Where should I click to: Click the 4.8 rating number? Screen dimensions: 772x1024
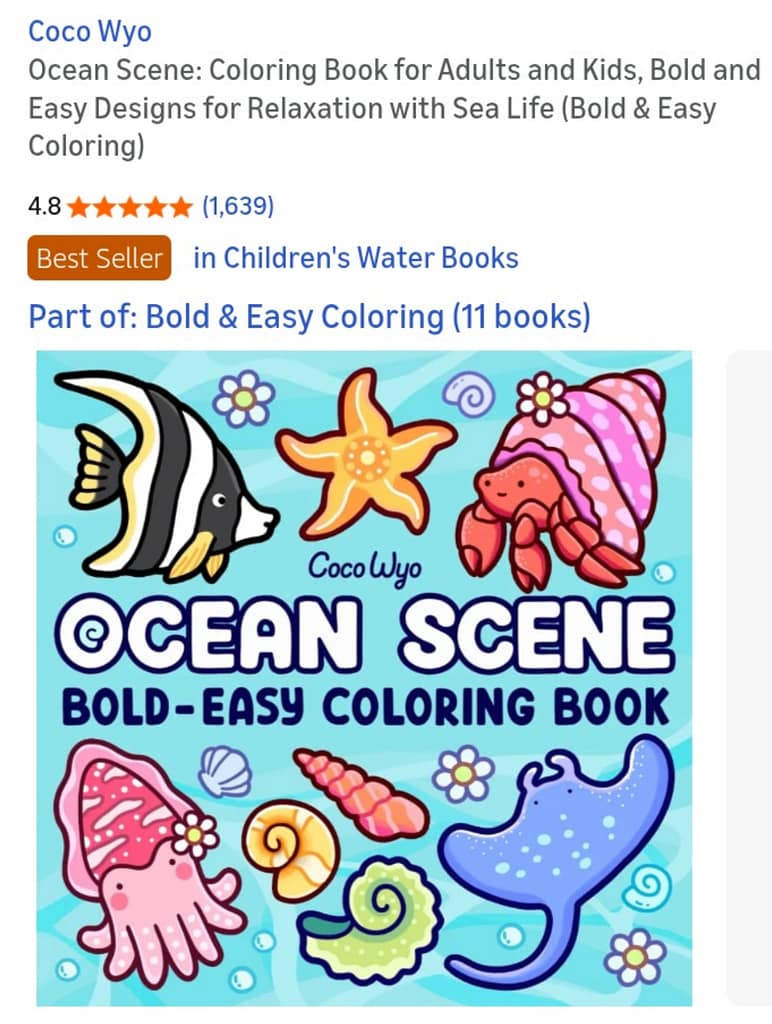44,207
